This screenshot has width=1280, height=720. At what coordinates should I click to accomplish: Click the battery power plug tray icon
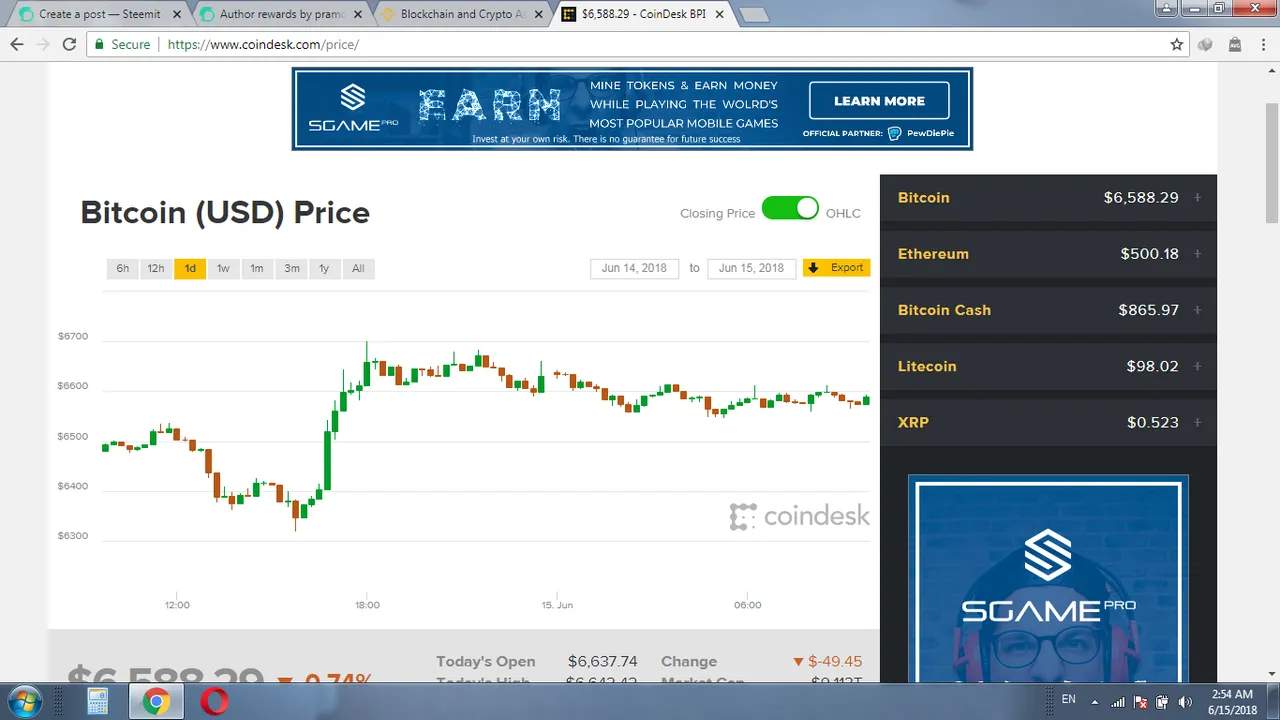click(1163, 702)
